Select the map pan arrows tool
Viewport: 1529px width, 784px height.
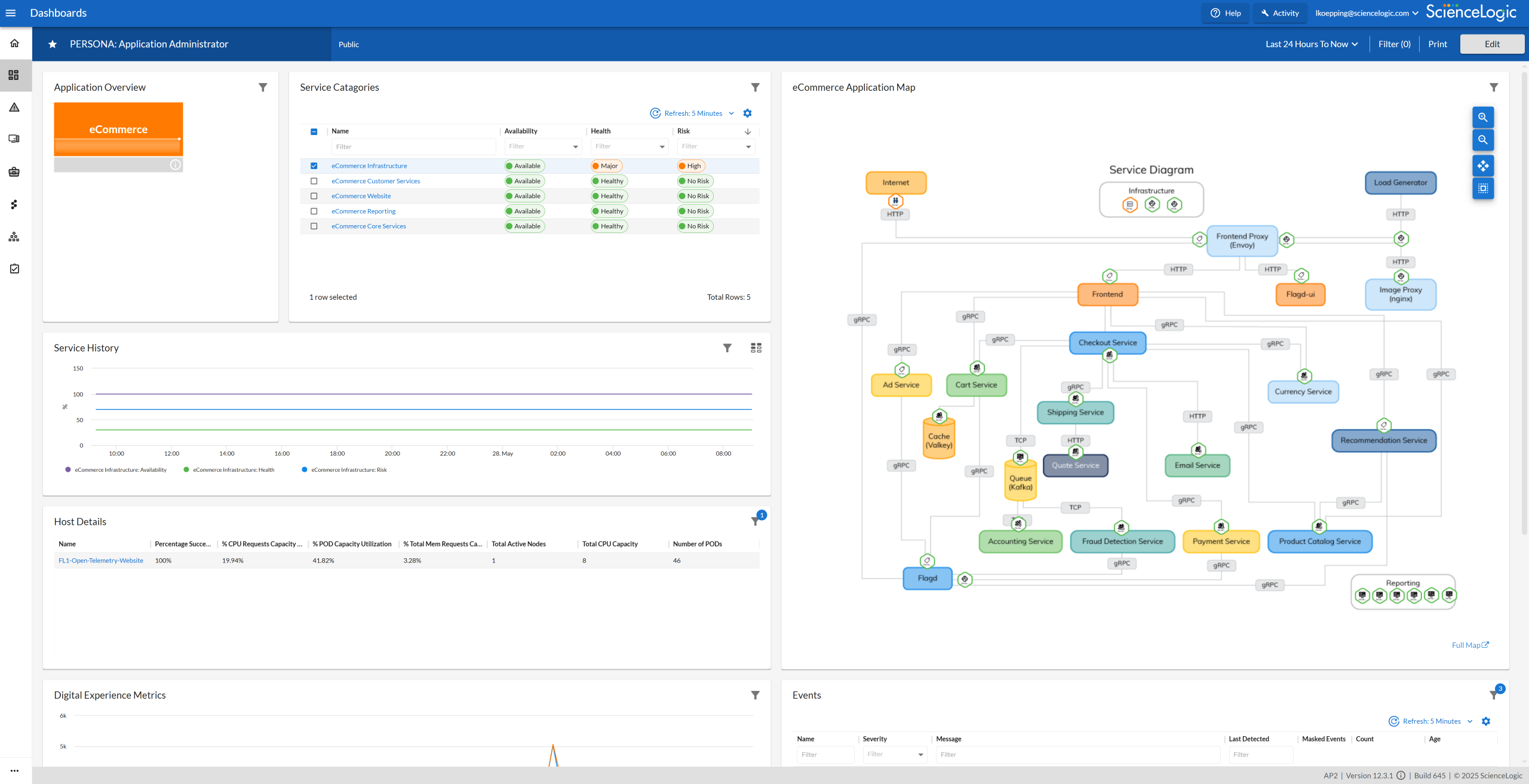1483,166
